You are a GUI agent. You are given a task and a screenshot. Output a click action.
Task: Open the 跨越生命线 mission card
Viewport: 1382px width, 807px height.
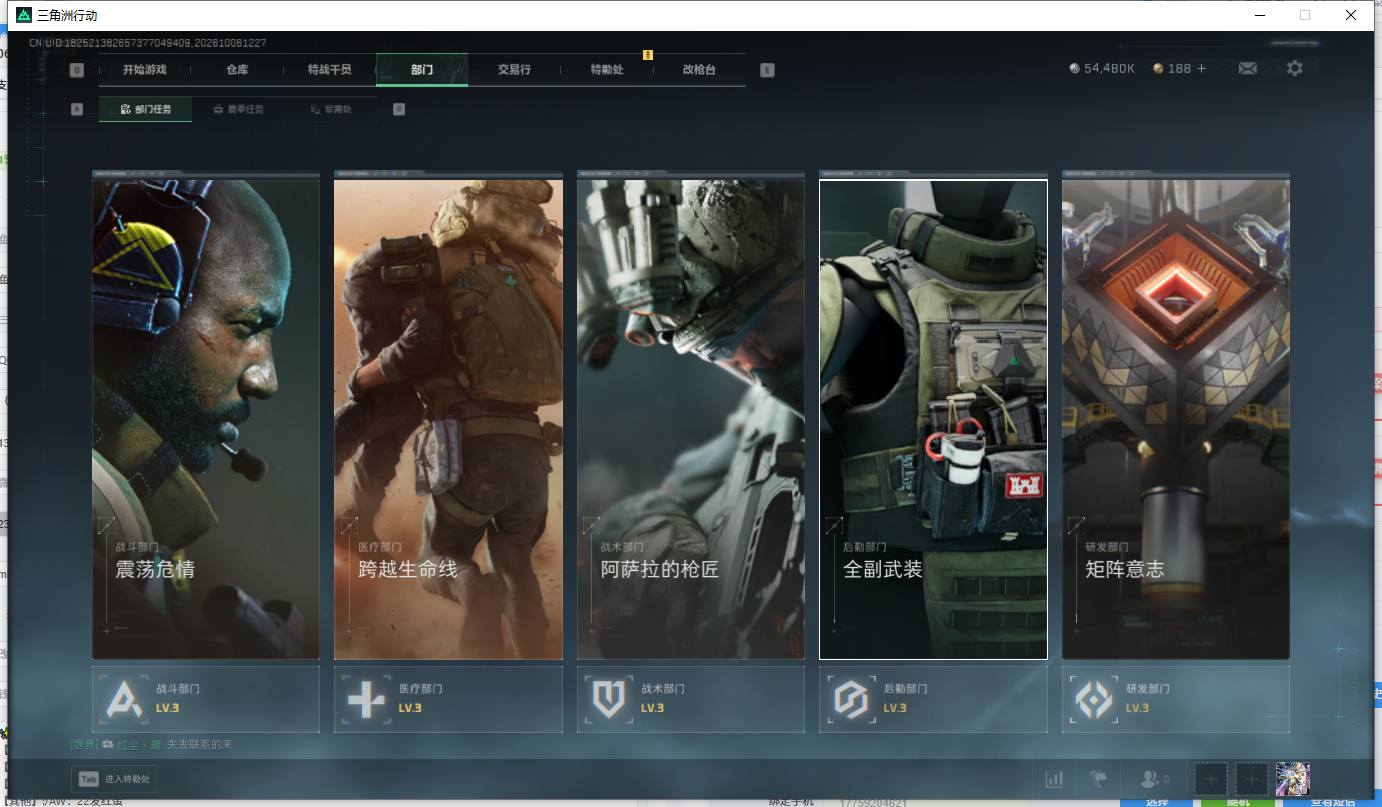(448, 419)
